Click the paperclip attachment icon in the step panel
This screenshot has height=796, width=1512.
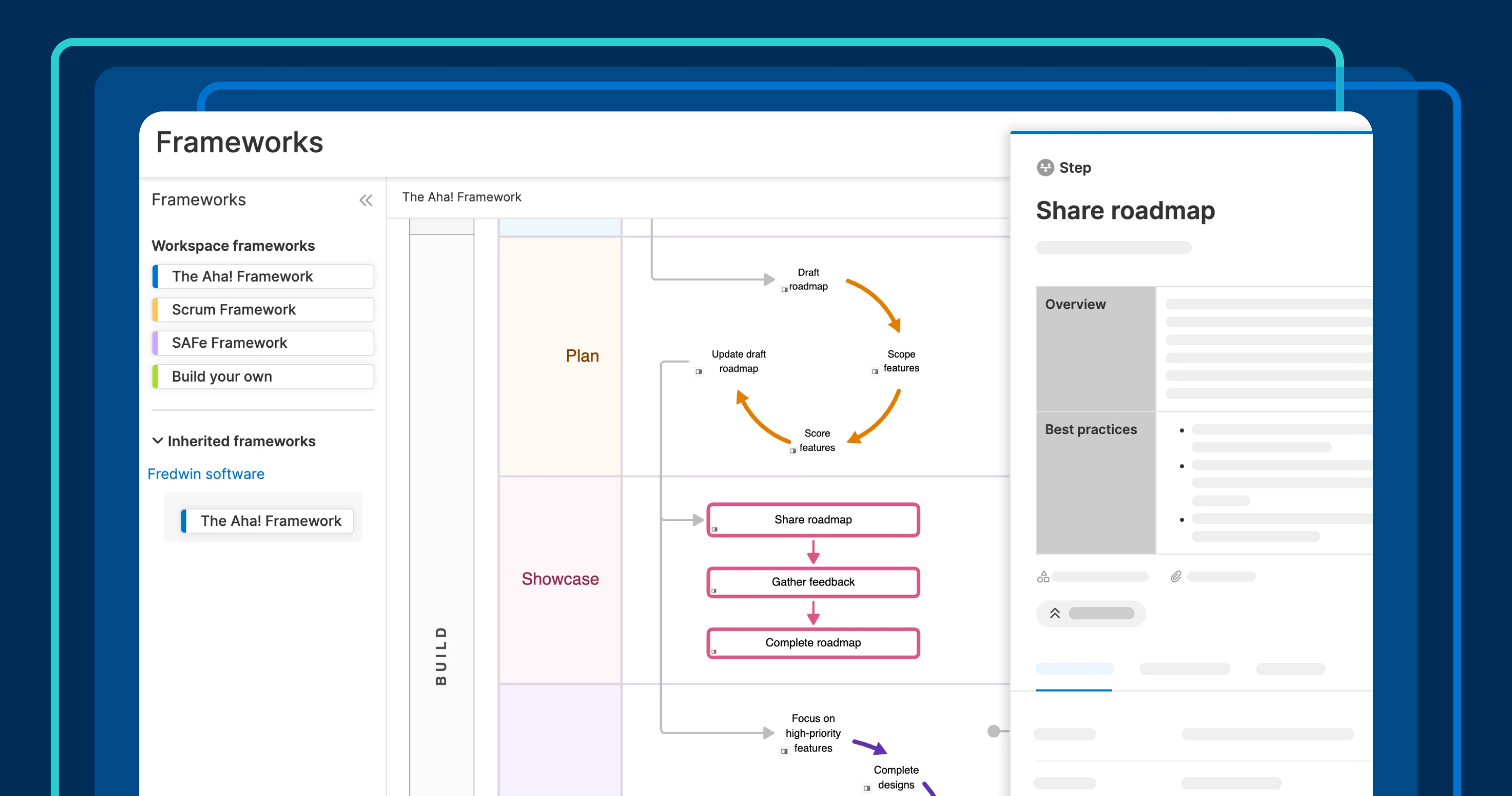pyautogui.click(x=1176, y=577)
